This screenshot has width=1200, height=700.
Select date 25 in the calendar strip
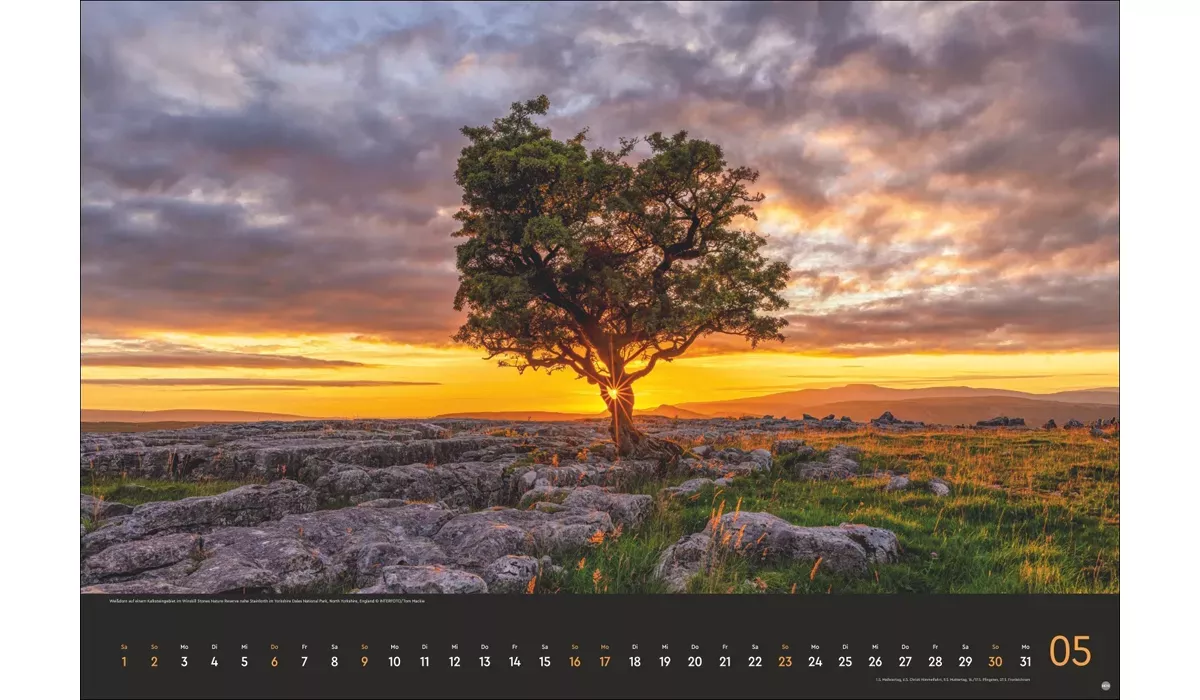845,661
